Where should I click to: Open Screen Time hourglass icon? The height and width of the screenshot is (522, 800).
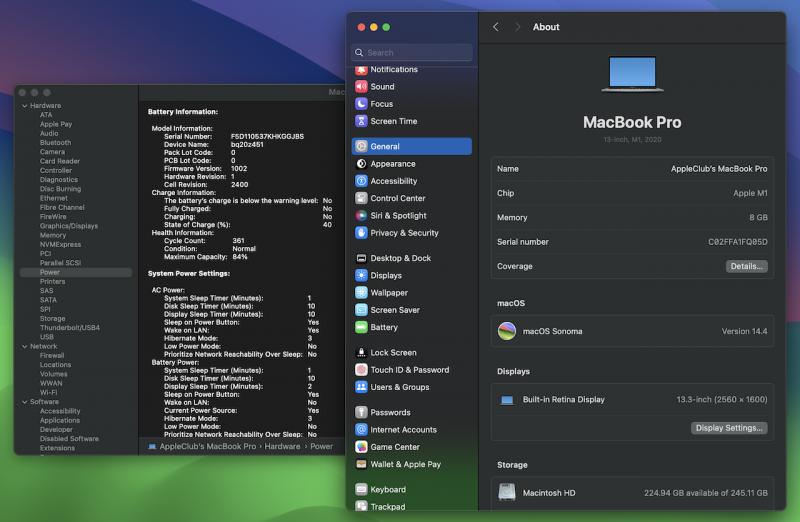(361, 121)
